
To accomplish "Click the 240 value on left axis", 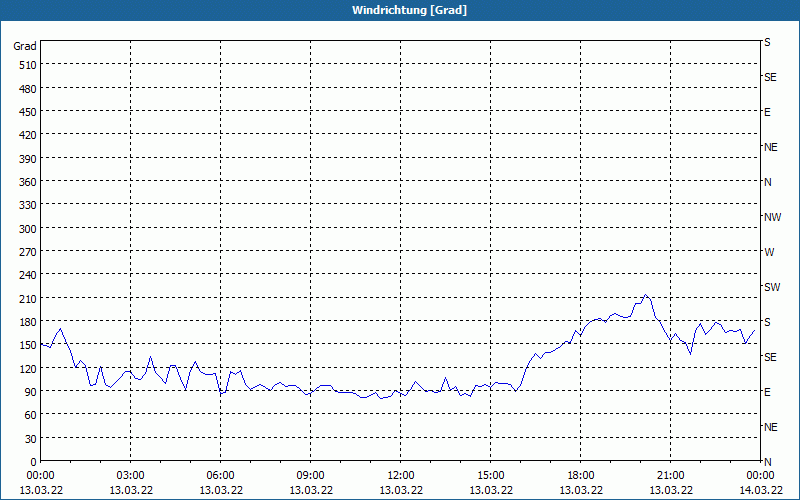I will 28,276.
